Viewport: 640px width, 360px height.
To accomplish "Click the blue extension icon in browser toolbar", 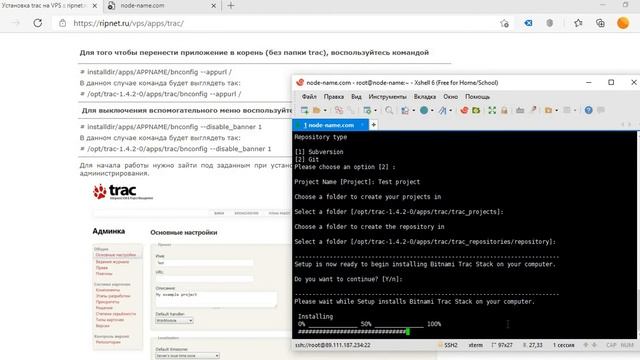I will (528, 23).
